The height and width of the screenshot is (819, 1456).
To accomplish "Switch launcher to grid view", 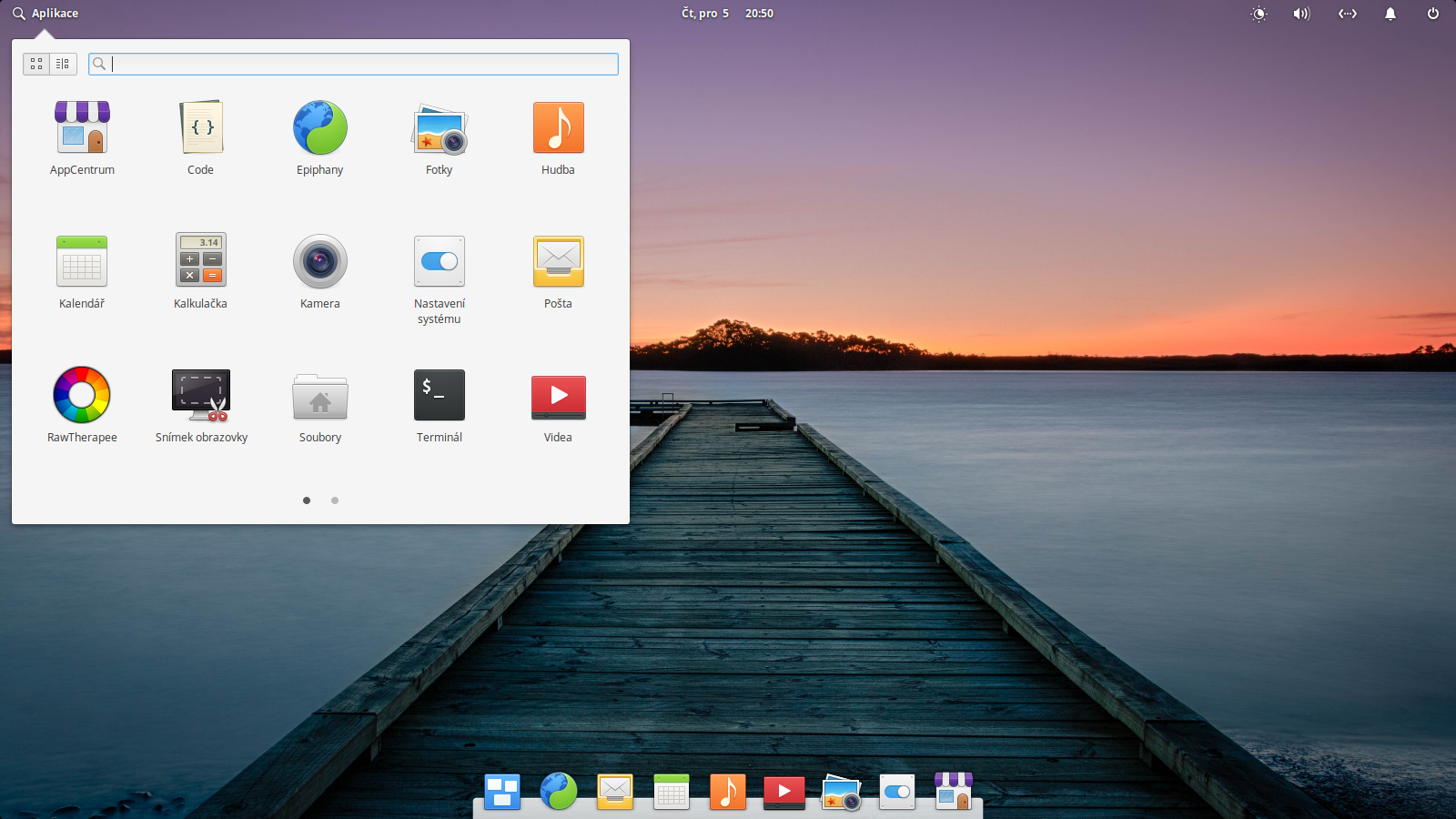I will (x=36, y=64).
